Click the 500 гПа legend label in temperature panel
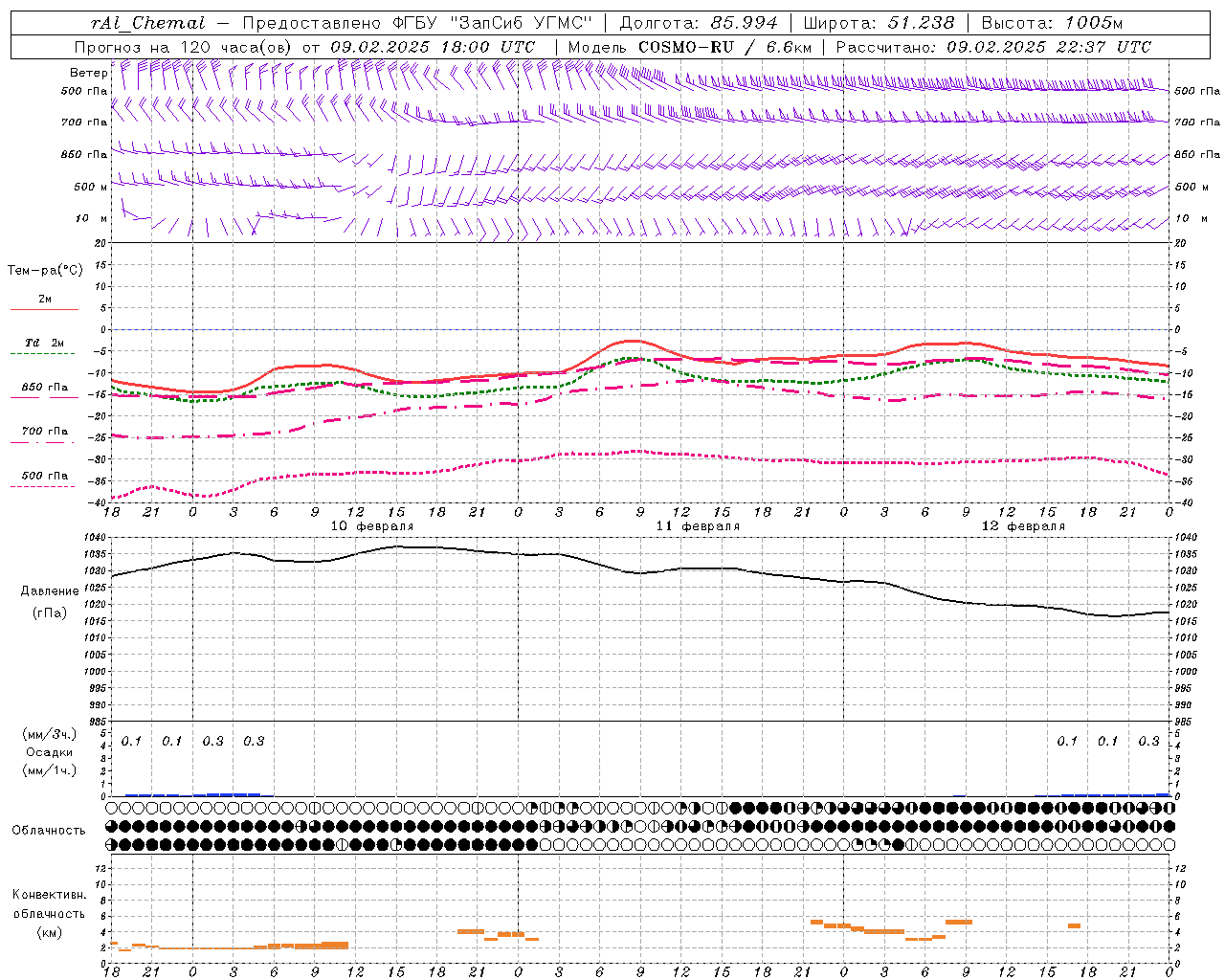 [x=45, y=475]
